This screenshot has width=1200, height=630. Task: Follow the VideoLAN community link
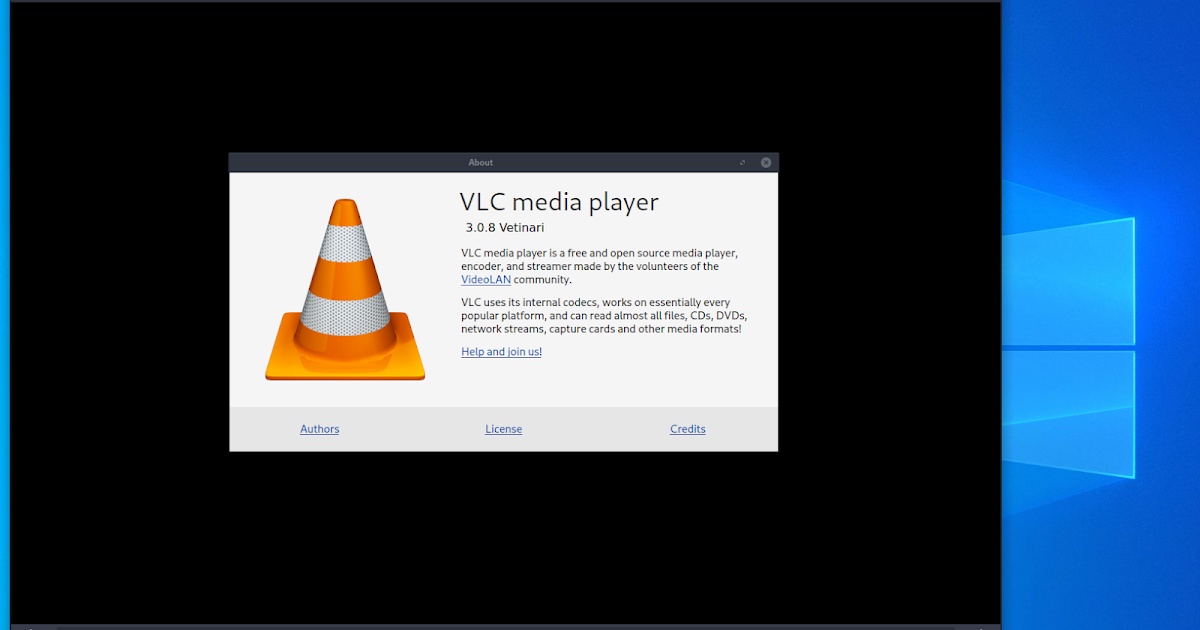(486, 280)
